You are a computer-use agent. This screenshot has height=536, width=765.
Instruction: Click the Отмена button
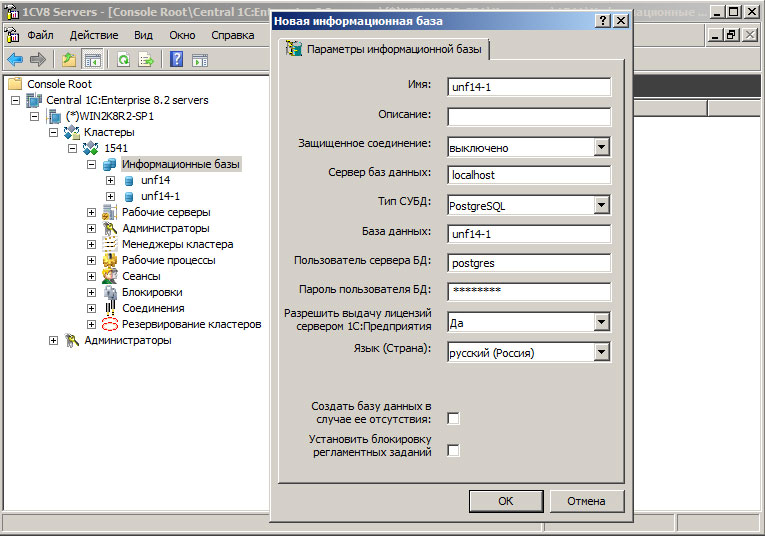pyautogui.click(x=586, y=501)
